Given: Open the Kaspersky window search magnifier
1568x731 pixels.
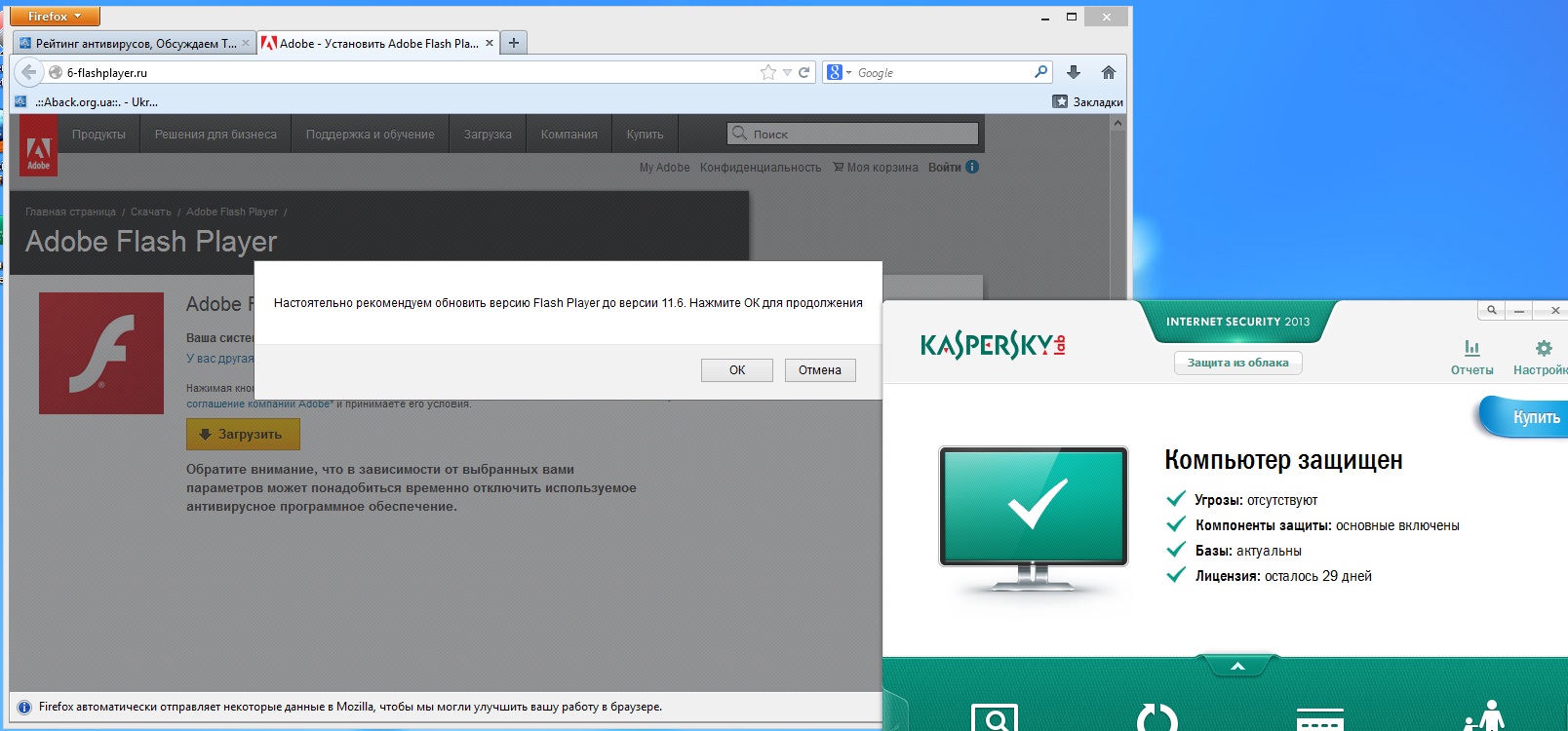Looking at the screenshot, I should pos(1492,310).
